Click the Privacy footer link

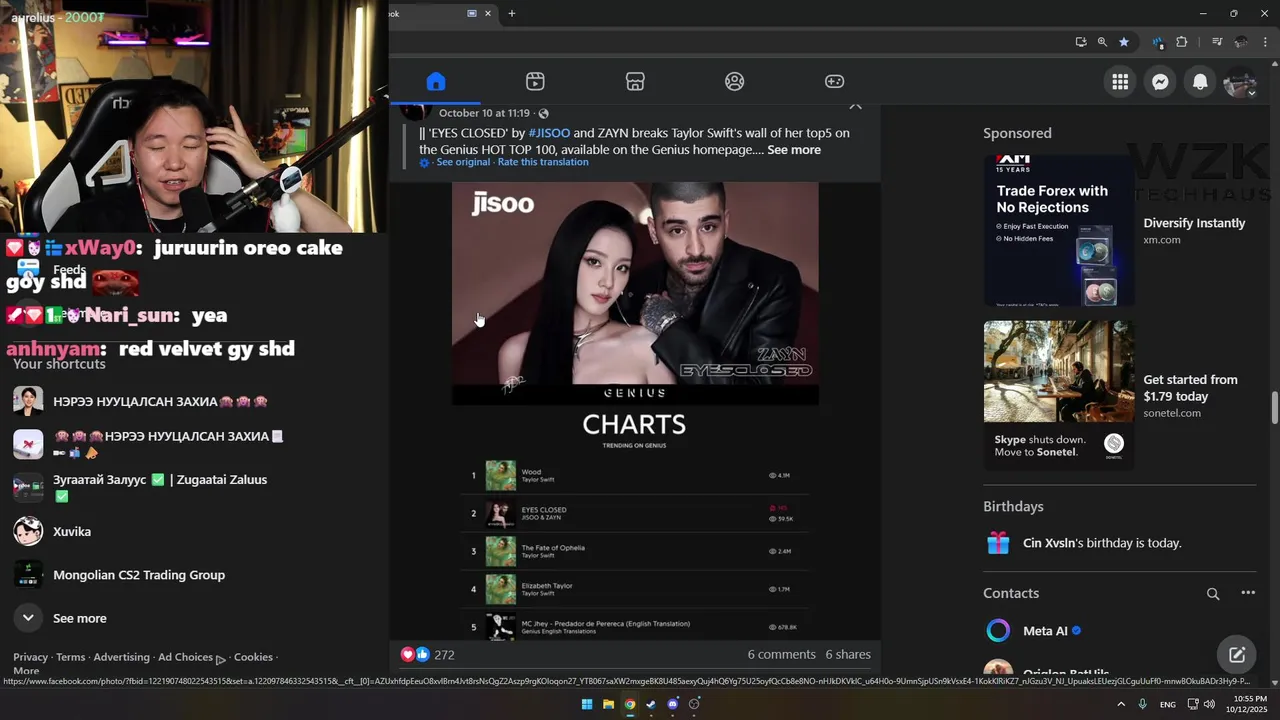(x=30, y=657)
